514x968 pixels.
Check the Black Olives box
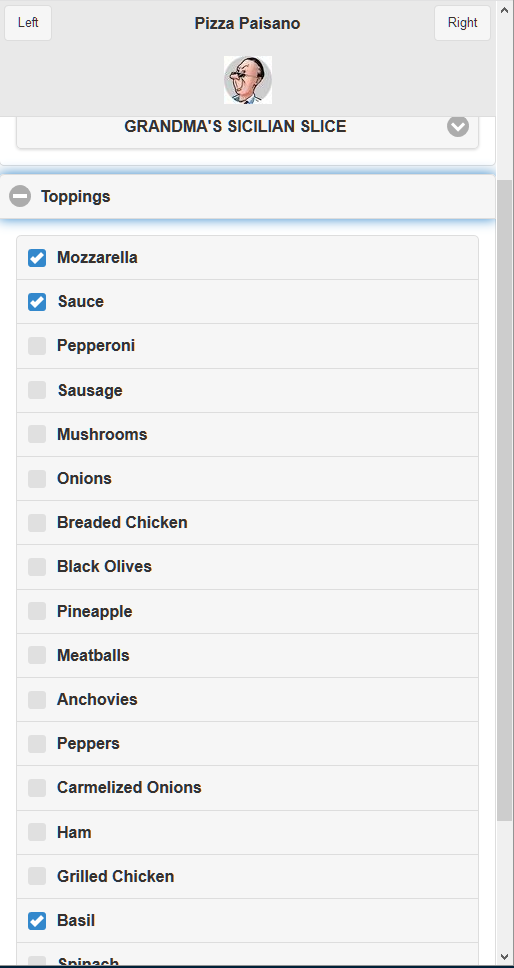click(x=37, y=567)
